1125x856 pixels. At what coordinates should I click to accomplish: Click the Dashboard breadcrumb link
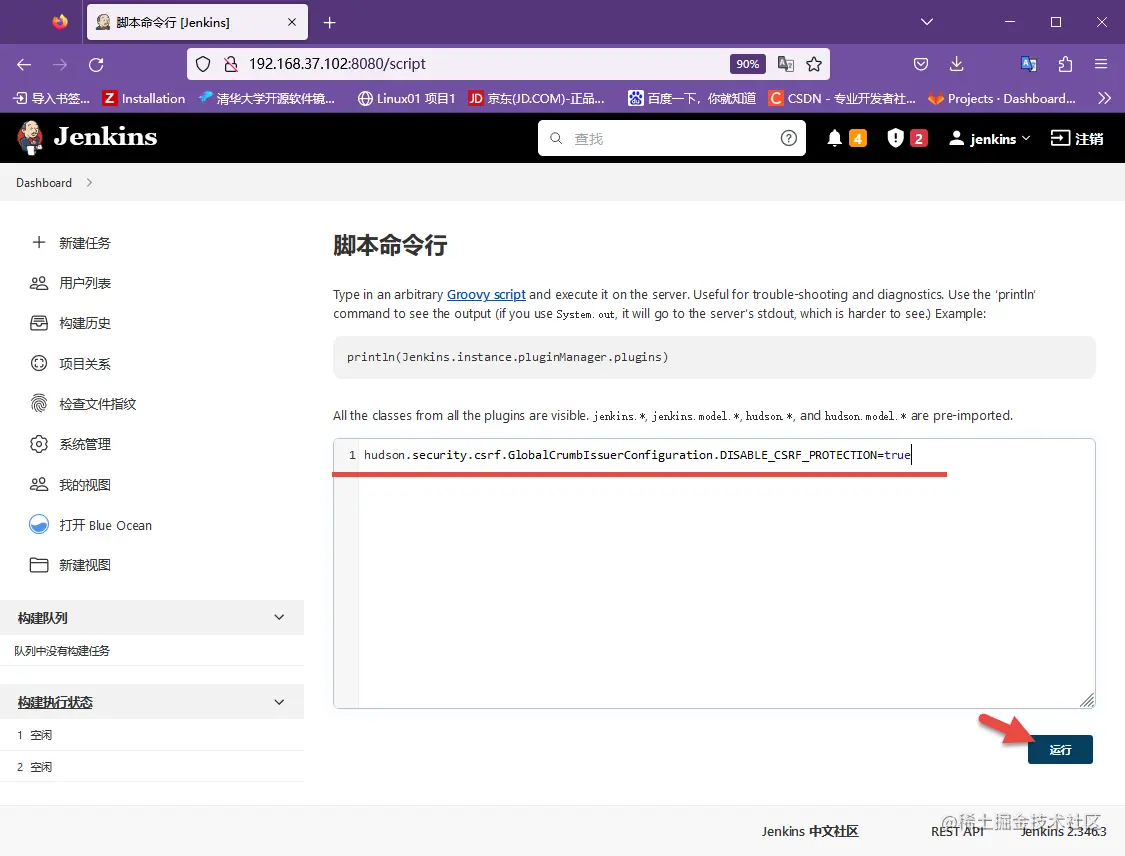(44, 182)
